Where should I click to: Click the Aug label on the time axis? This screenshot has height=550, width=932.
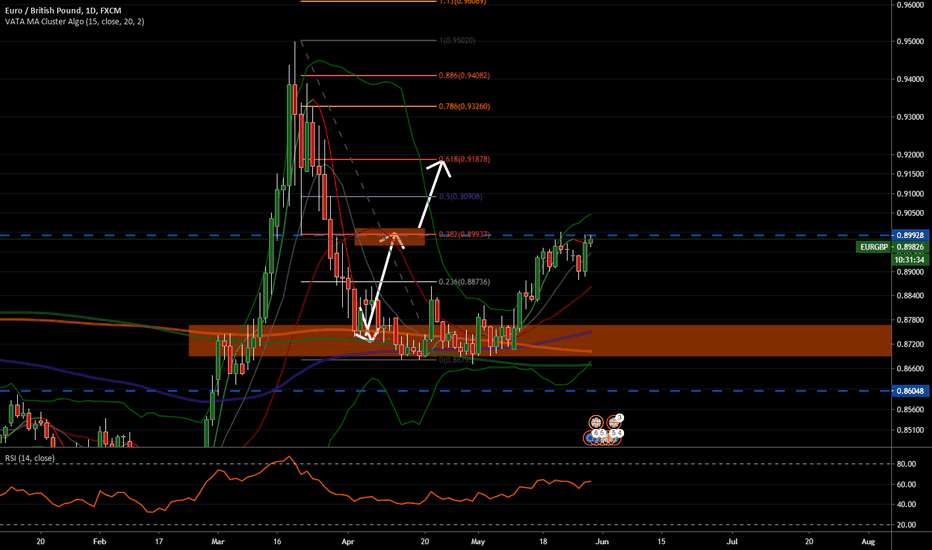click(x=868, y=542)
